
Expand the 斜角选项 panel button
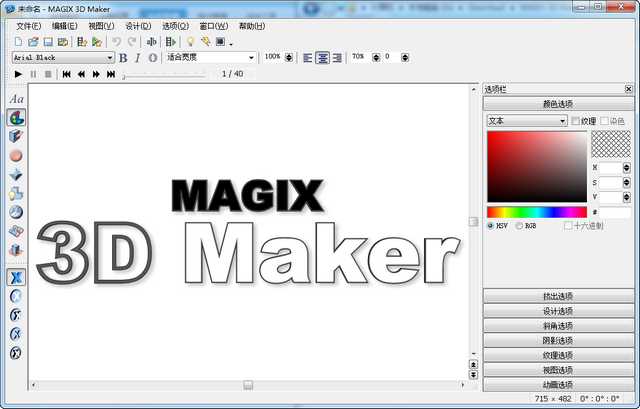(558, 325)
